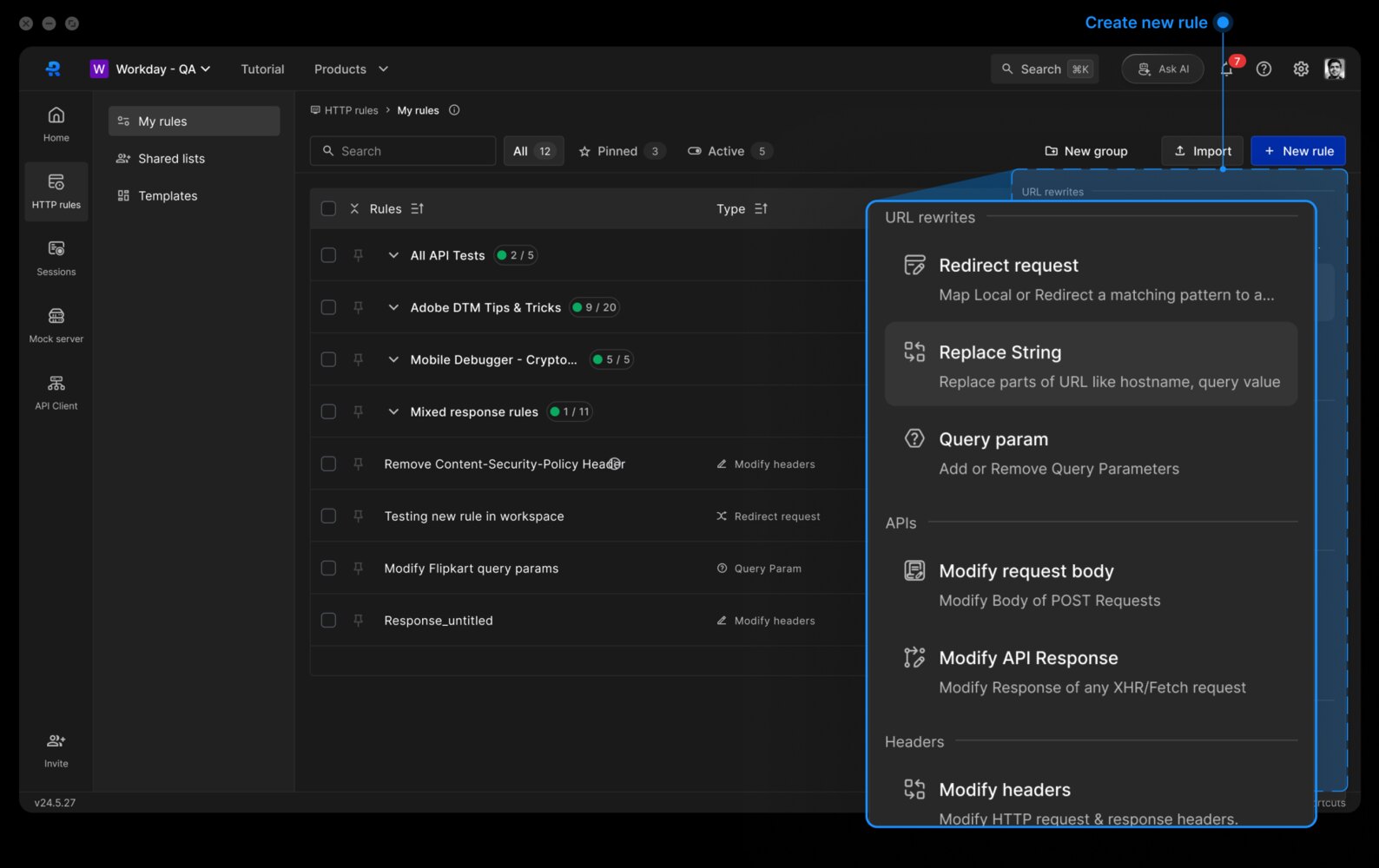Filter by Active rules tab
This screenshot has height=868, width=1379.
click(x=729, y=151)
